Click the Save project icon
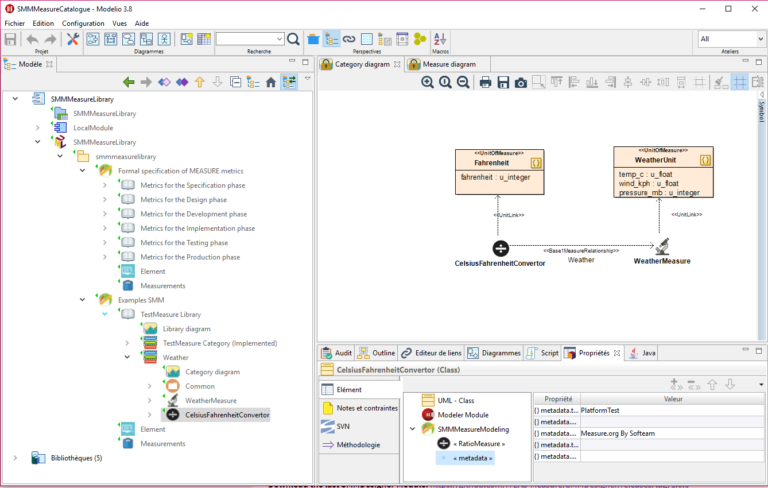This screenshot has width=768, height=488. coord(10,39)
